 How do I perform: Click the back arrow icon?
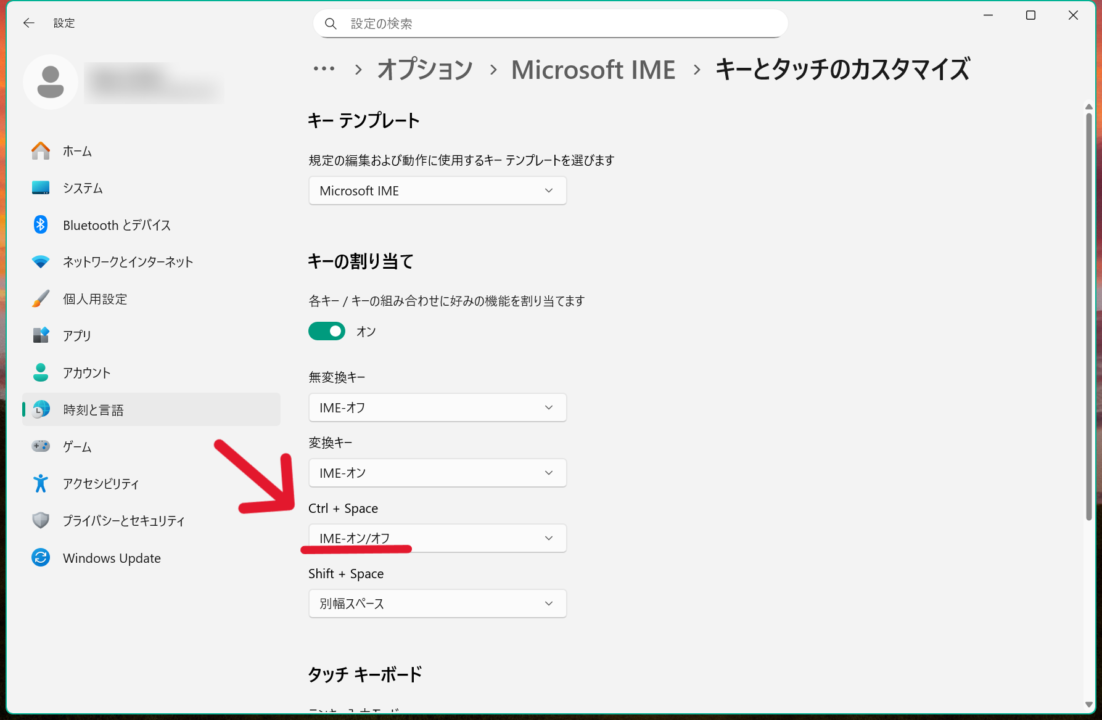(29, 23)
